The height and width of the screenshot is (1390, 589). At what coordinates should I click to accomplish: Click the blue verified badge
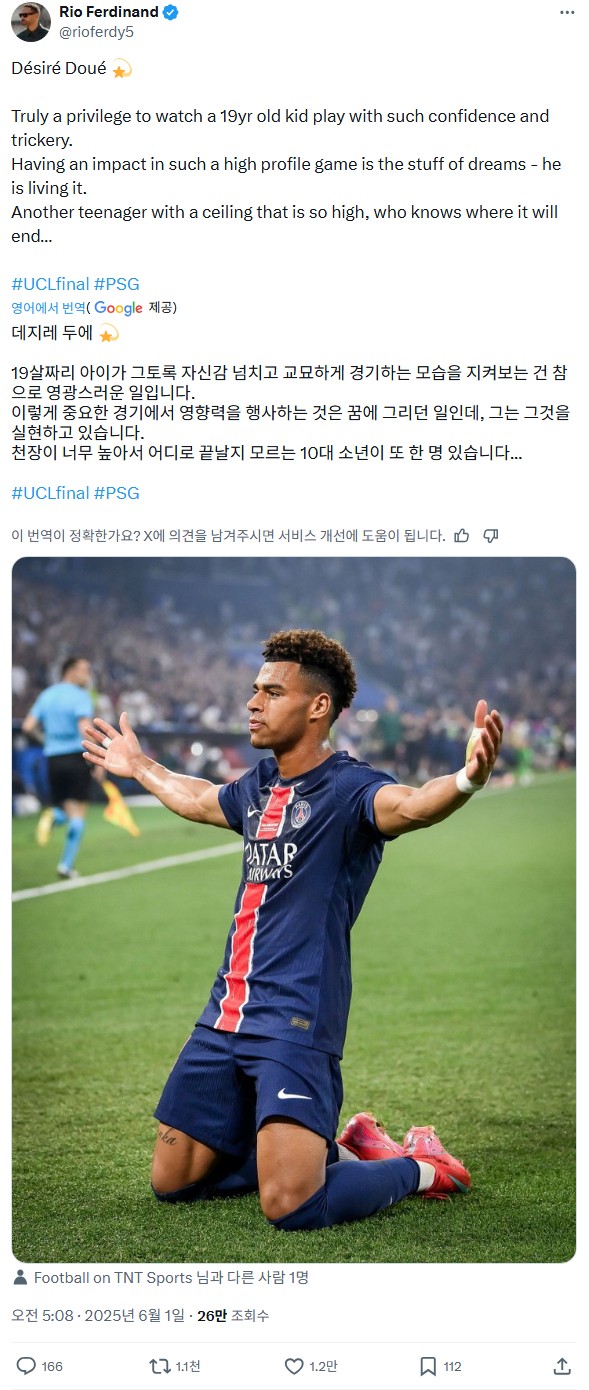click(x=171, y=12)
